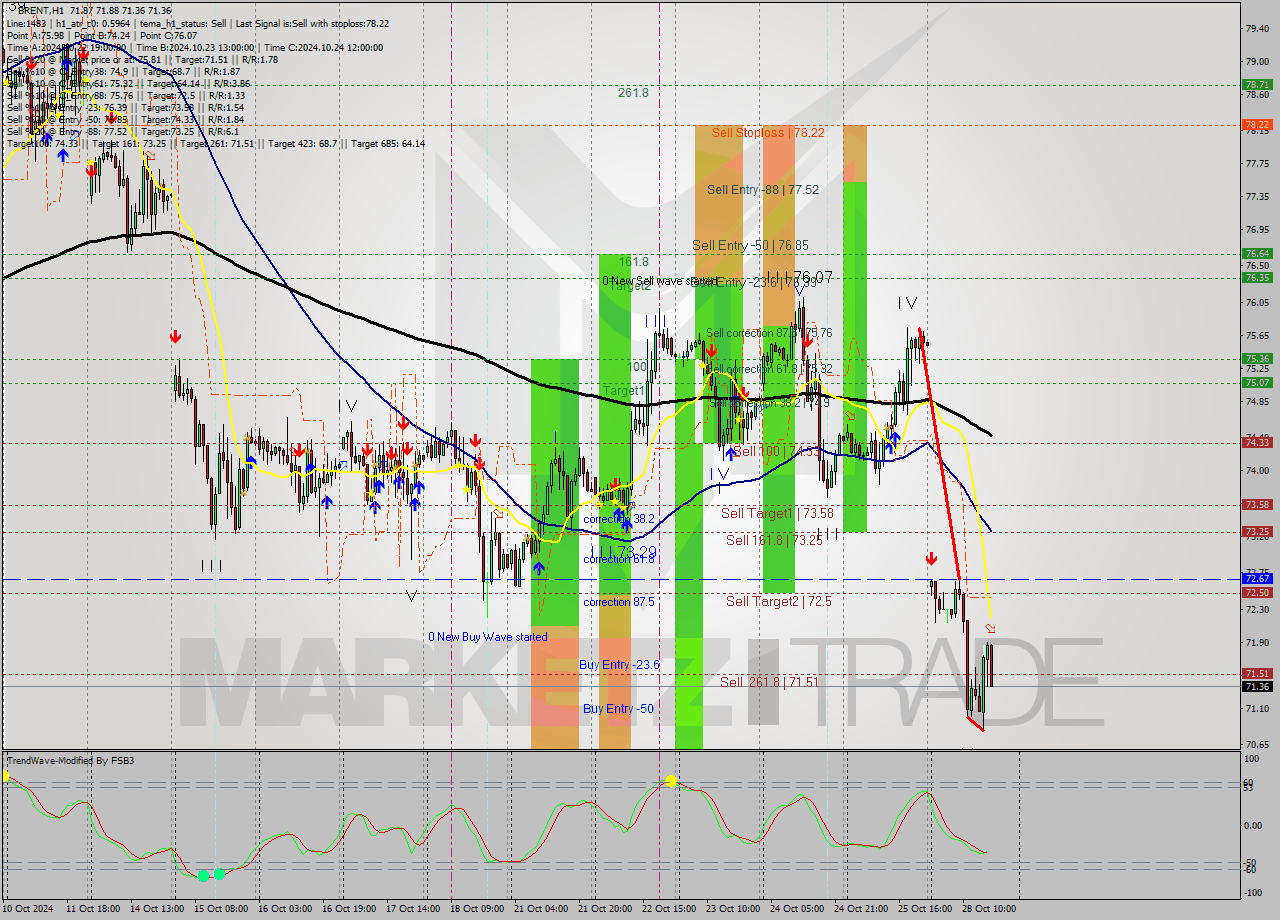Click the red 71.51 price tag

click(1256, 673)
